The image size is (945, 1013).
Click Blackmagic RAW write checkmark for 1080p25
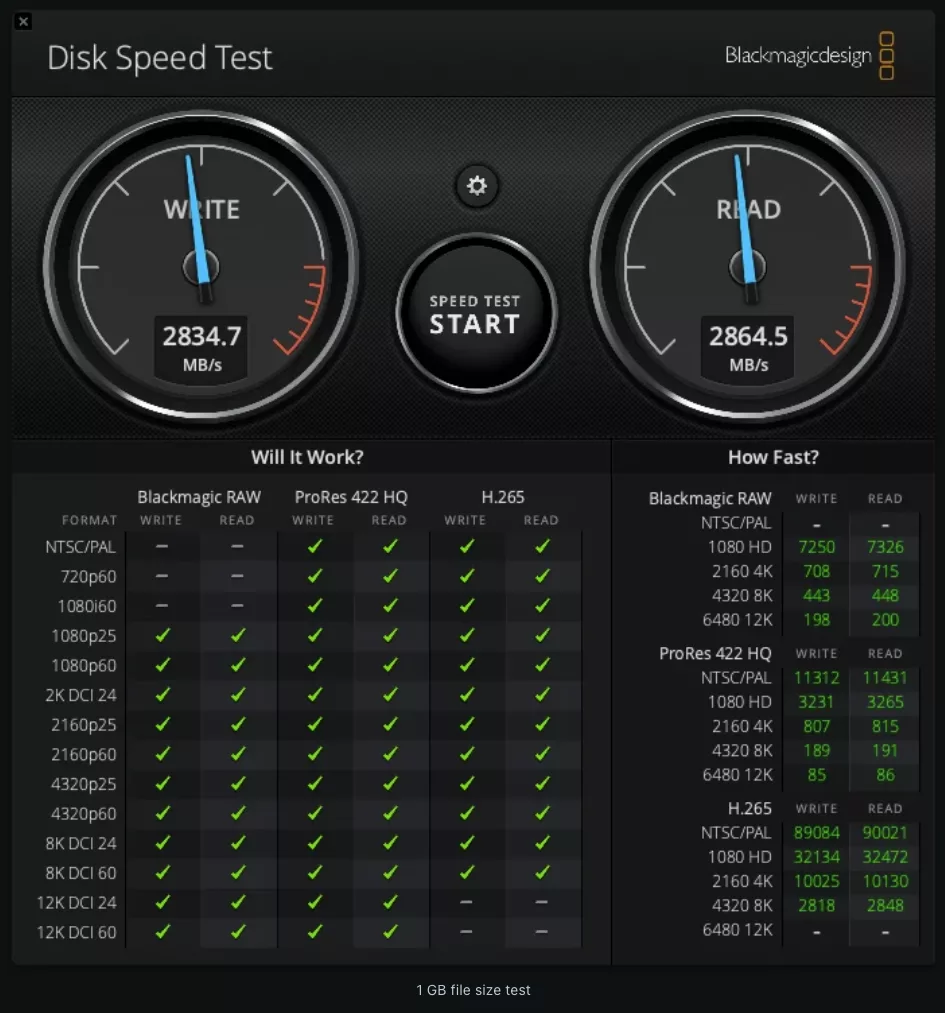pyautogui.click(x=162, y=635)
